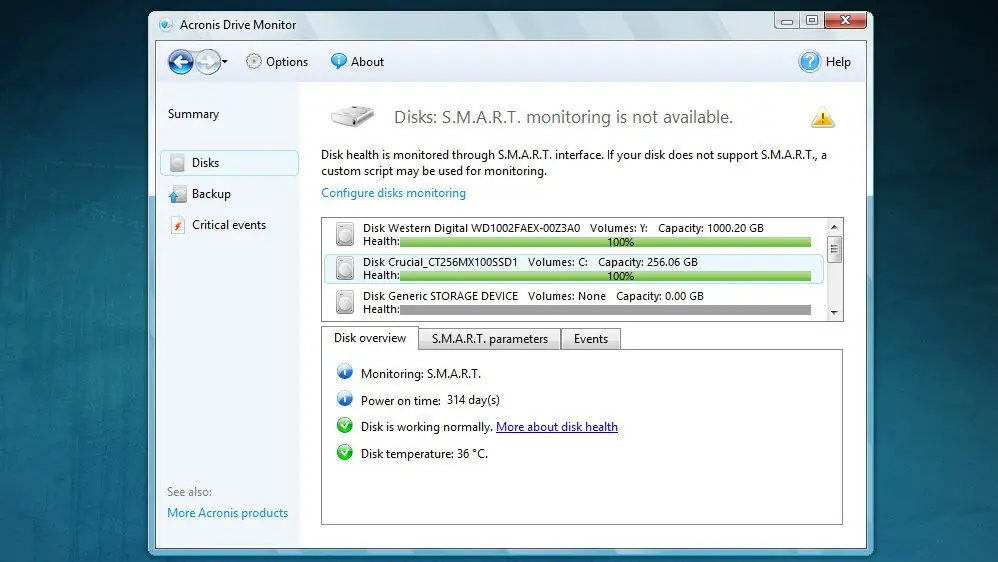Open the About menu label
Viewport: 998px width, 562px height.
click(x=367, y=62)
